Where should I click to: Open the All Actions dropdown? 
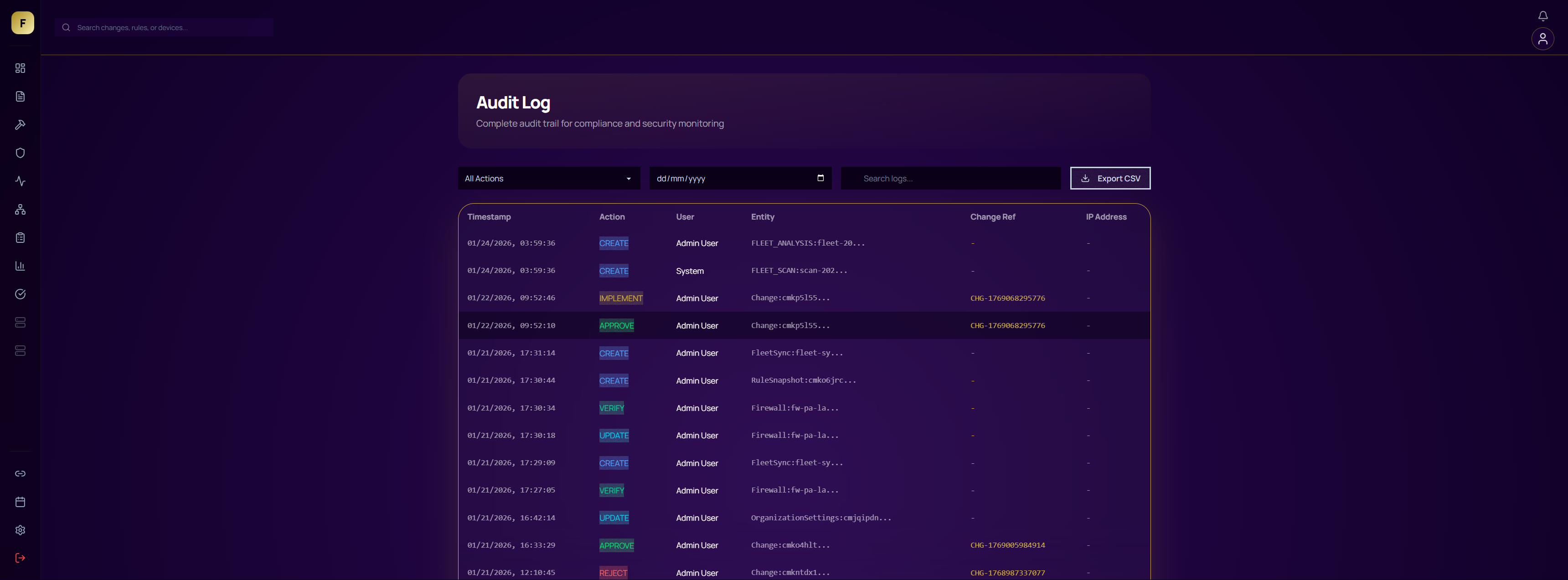click(548, 178)
